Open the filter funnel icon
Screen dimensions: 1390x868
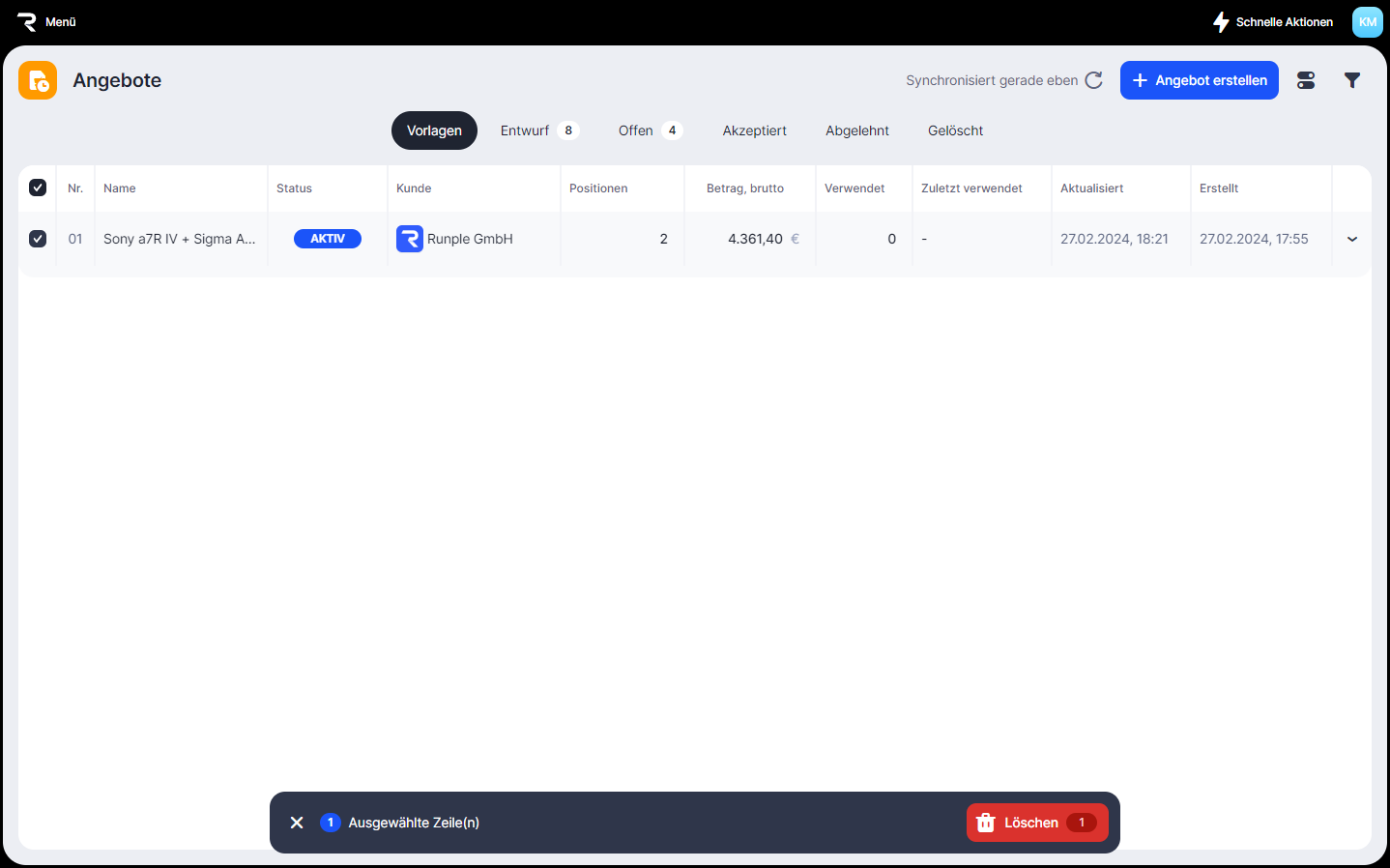point(1352,80)
